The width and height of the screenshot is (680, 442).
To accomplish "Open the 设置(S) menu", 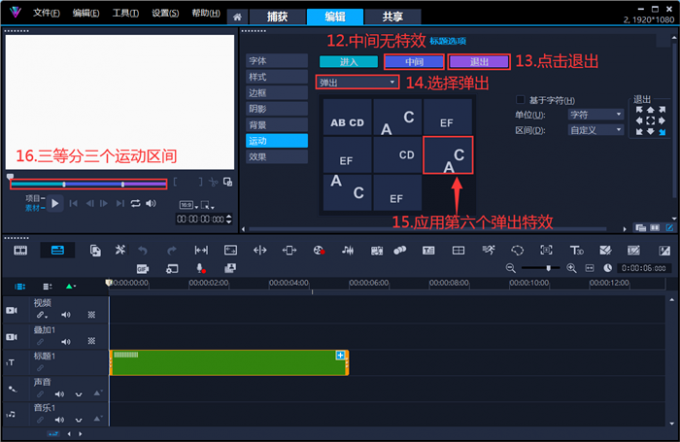I will [165, 13].
